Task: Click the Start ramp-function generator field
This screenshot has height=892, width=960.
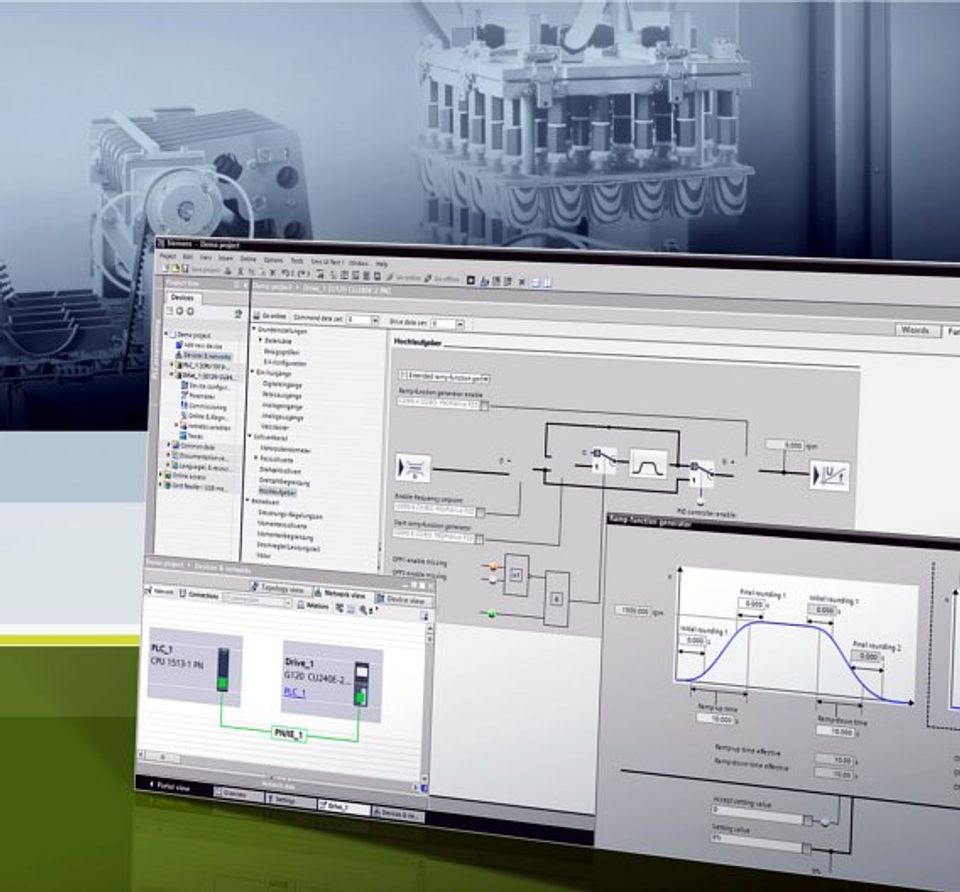Action: tap(438, 536)
